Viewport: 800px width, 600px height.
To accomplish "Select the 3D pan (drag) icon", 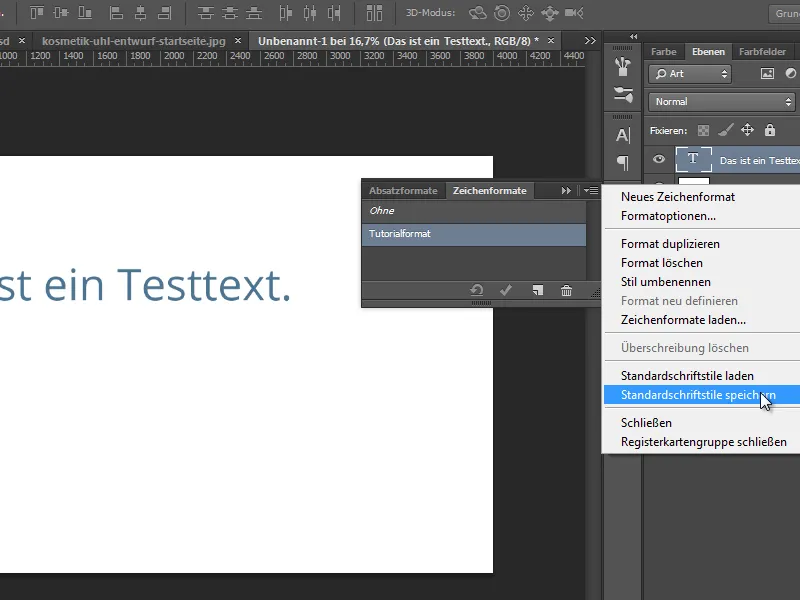I will [x=526, y=13].
